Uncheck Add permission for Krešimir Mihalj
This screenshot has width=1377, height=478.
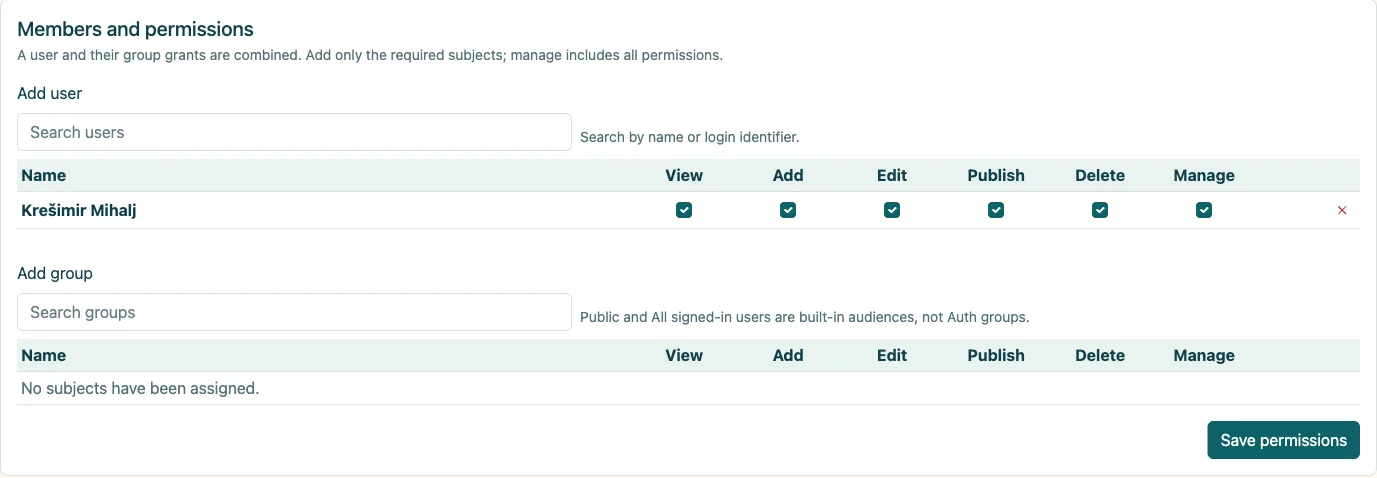788,210
